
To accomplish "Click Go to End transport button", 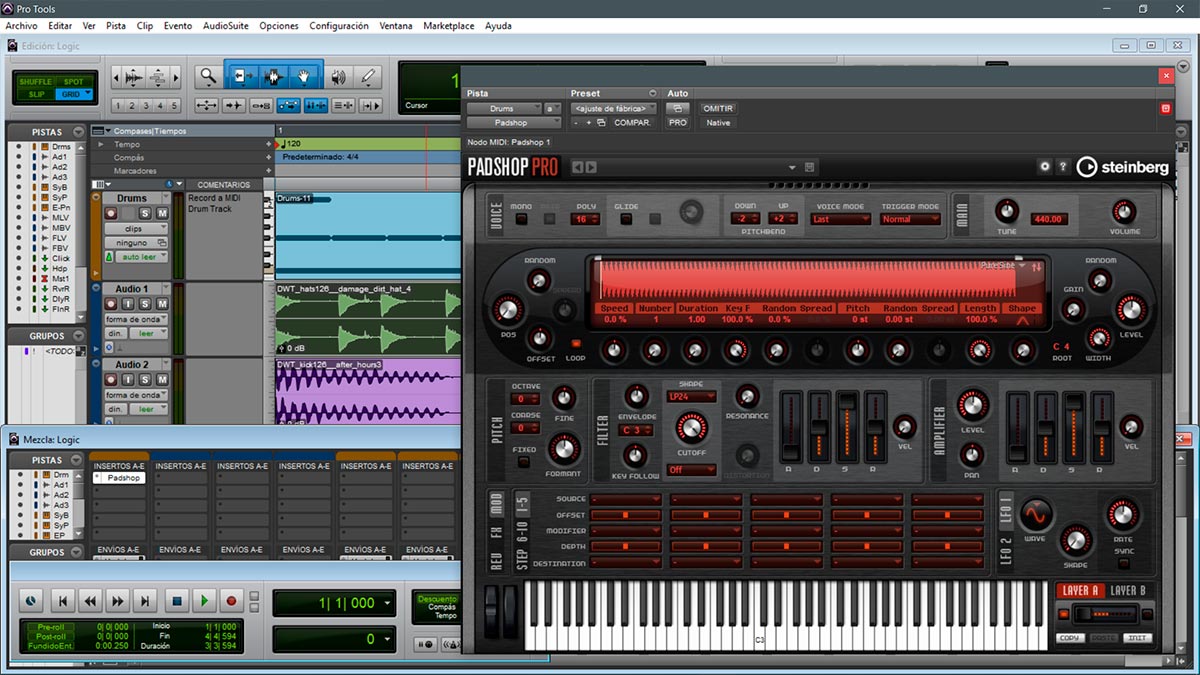I will [x=146, y=601].
